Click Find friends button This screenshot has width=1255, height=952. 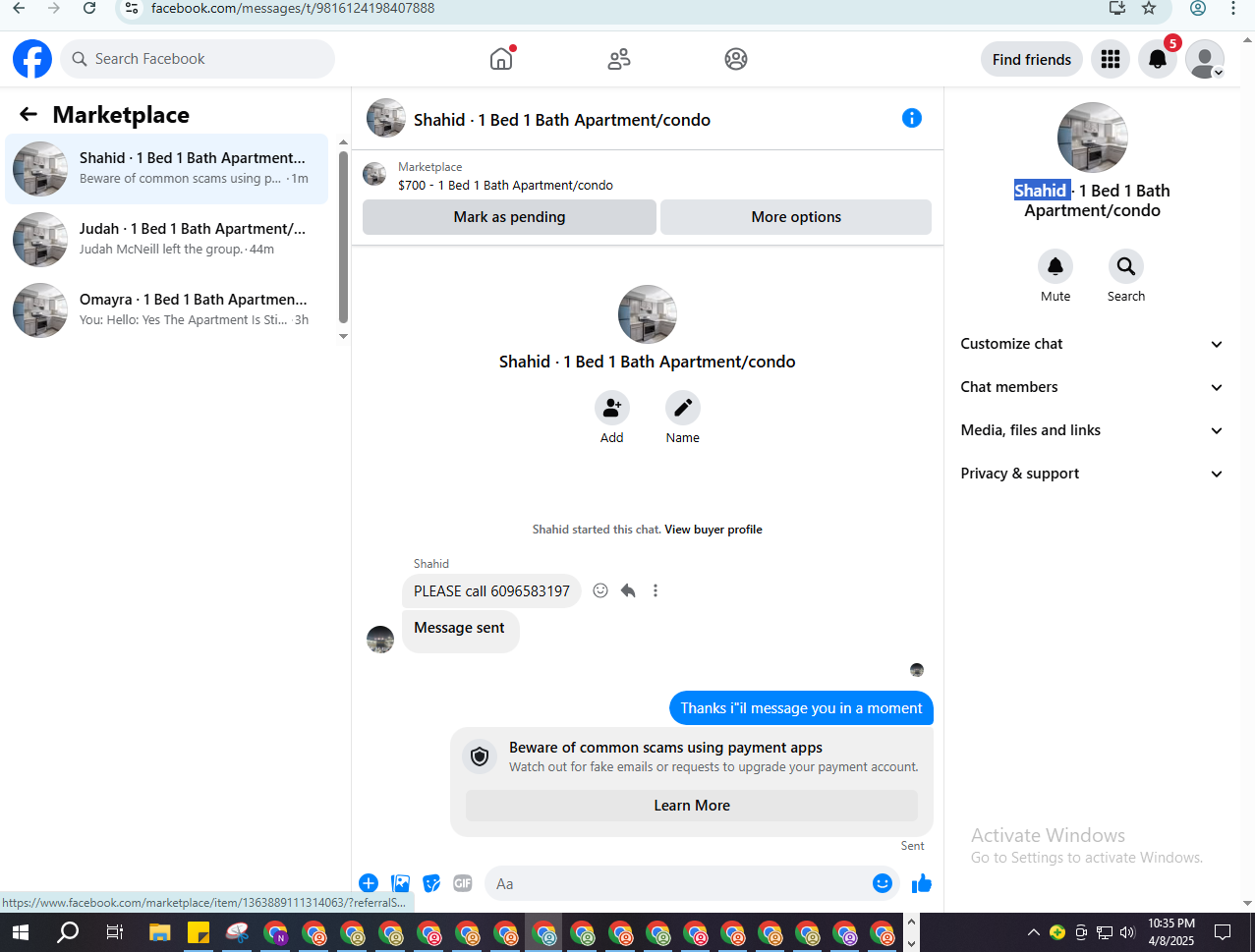coord(1032,59)
